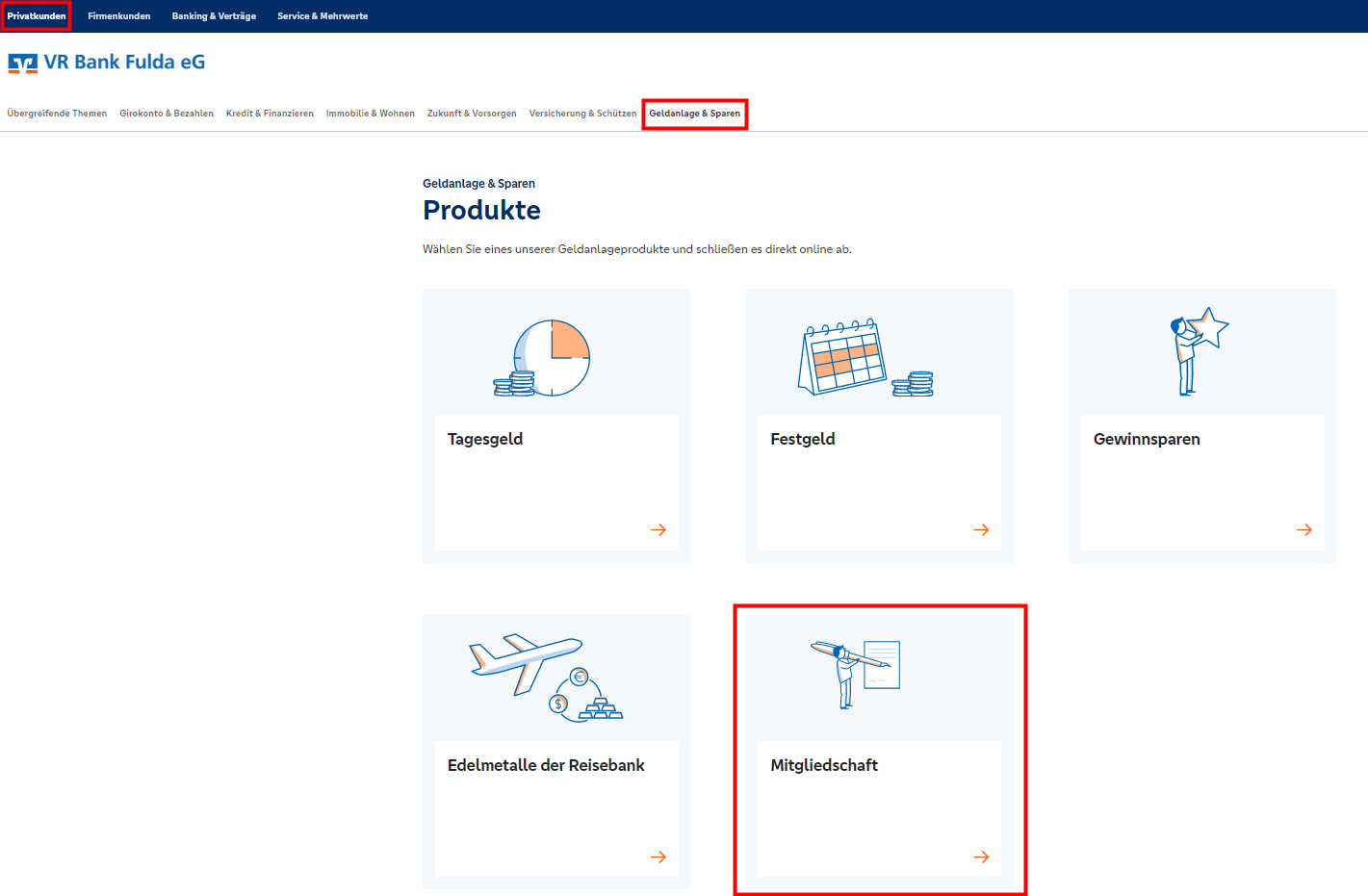Switch to Firmenkunden section
Viewport: 1368px width, 896px height.
(x=119, y=16)
